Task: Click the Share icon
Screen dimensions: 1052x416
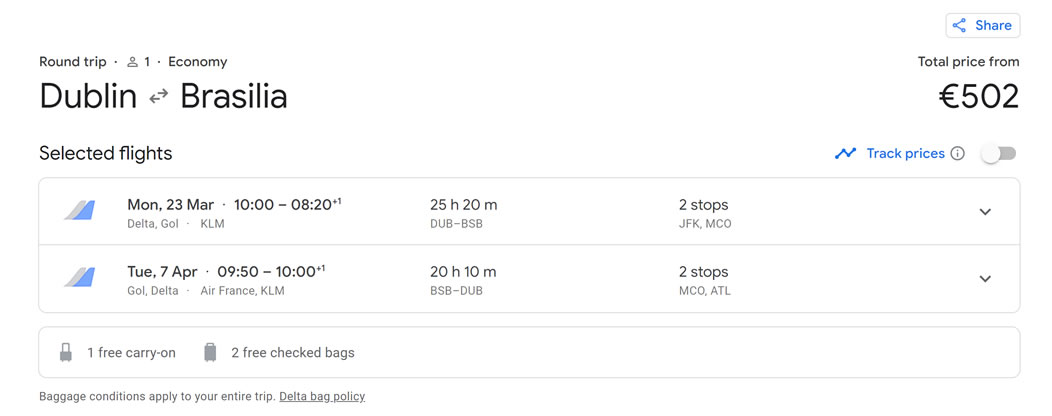Action: tap(959, 26)
